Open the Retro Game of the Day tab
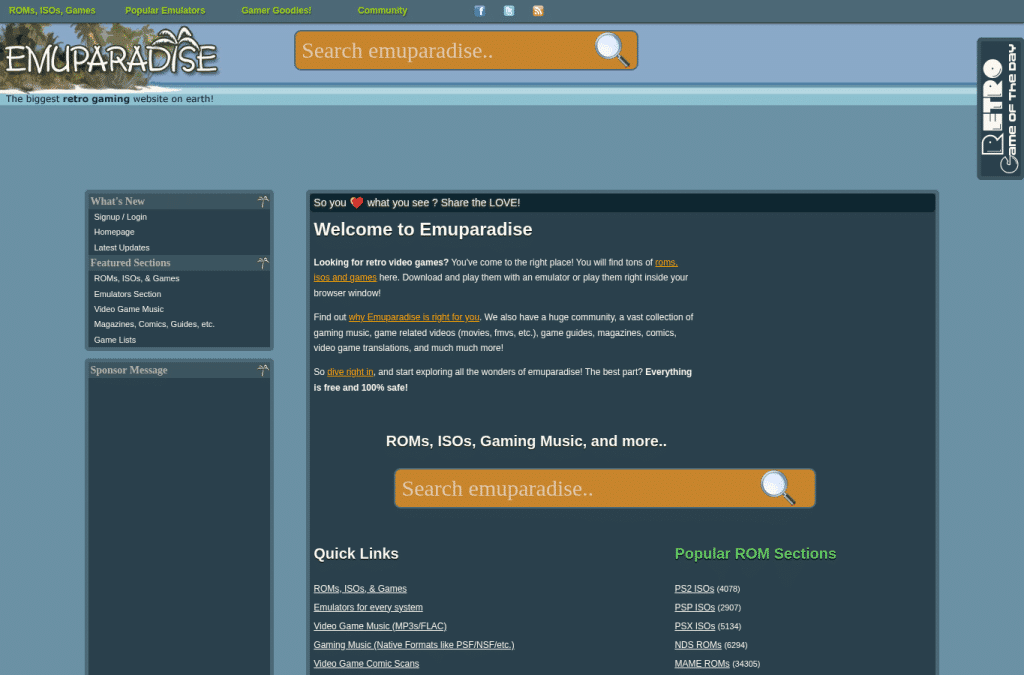 (1000, 108)
